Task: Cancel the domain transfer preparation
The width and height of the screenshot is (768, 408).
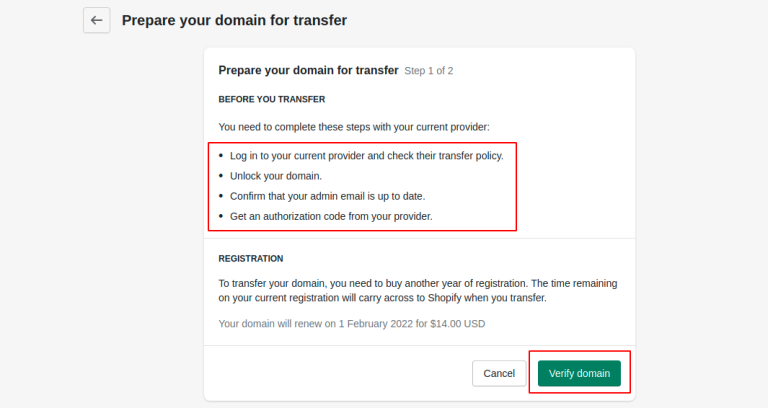Action: pos(499,373)
